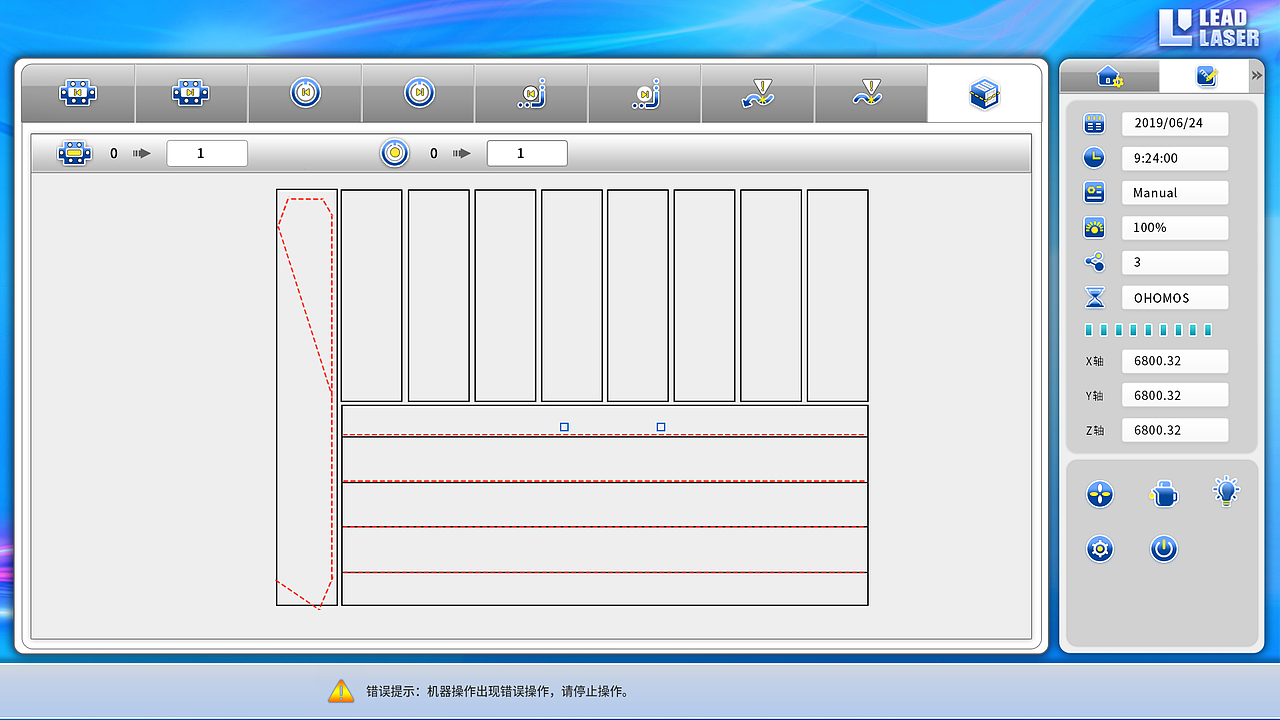Select the warning return-arrow tab
1280x720 pixels.
[758, 93]
